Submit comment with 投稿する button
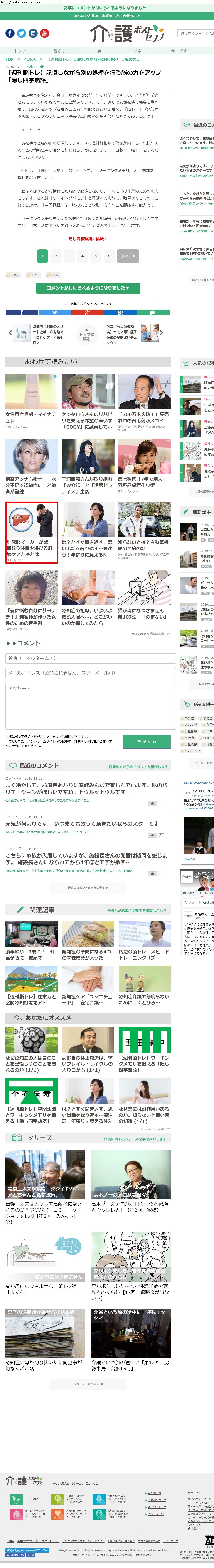This screenshot has height=1568, width=214. click(147, 741)
